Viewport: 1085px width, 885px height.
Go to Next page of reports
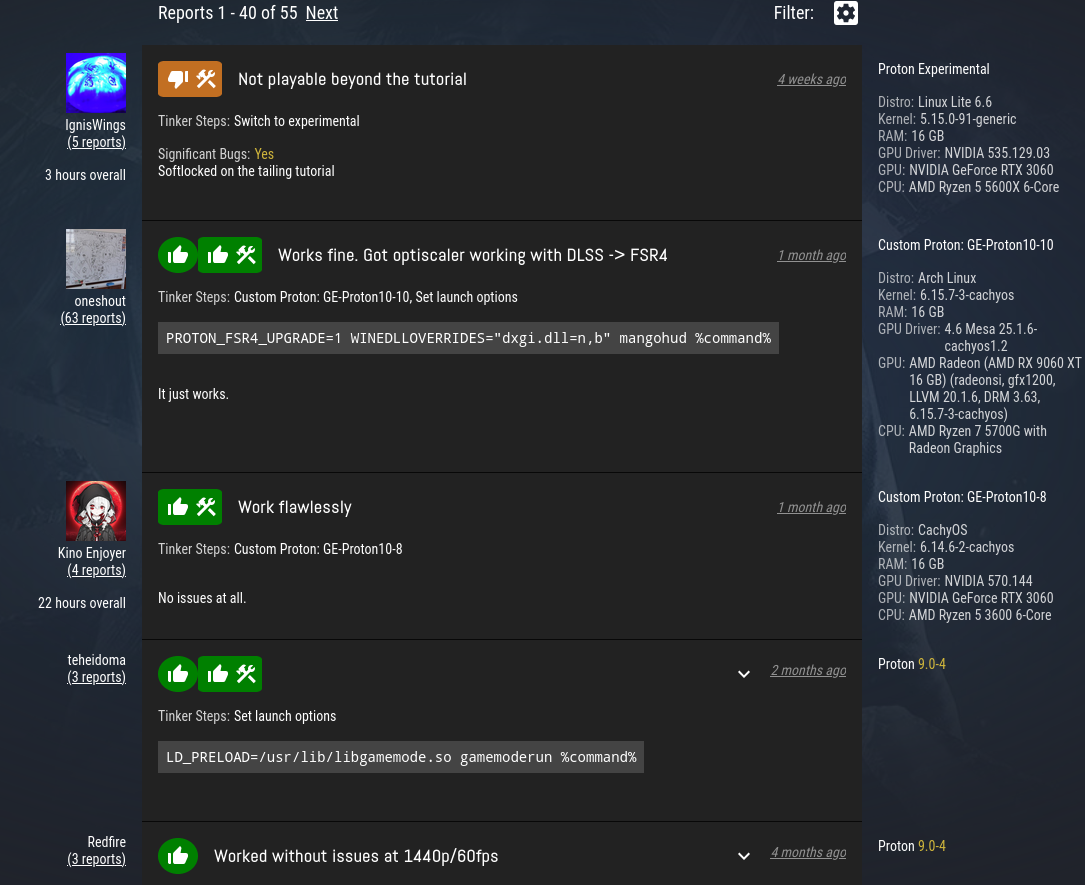point(322,13)
